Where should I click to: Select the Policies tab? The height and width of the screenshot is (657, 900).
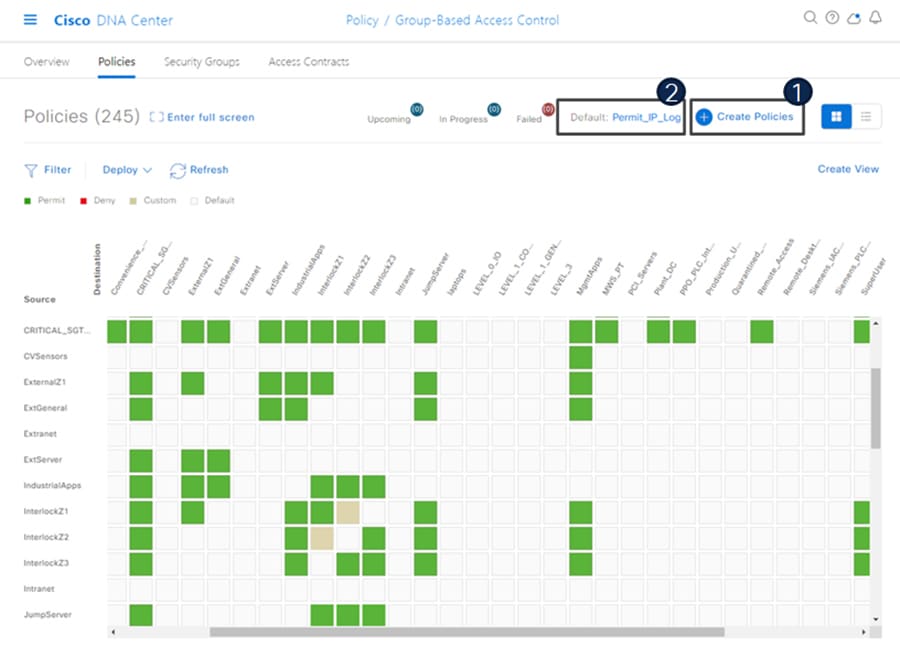pyautogui.click(x=117, y=61)
